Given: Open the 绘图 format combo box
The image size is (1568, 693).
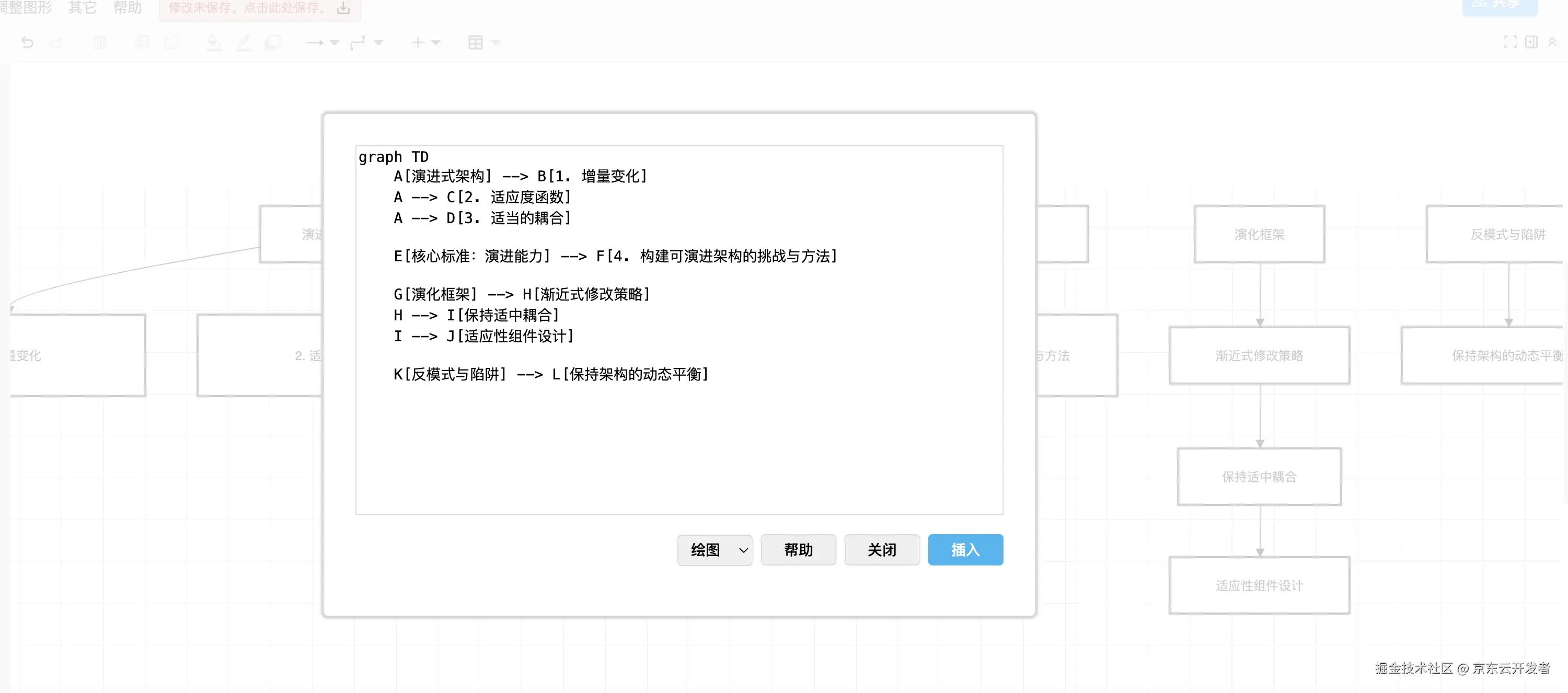Looking at the screenshot, I should coord(714,550).
